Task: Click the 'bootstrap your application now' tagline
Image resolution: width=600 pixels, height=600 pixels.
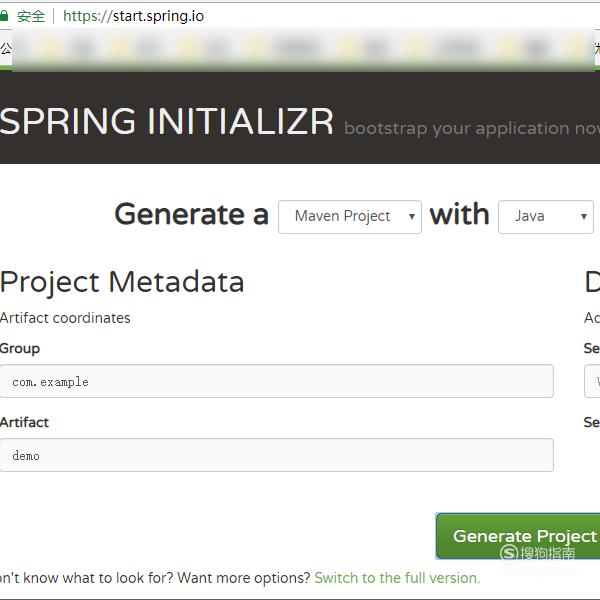Action: click(472, 129)
